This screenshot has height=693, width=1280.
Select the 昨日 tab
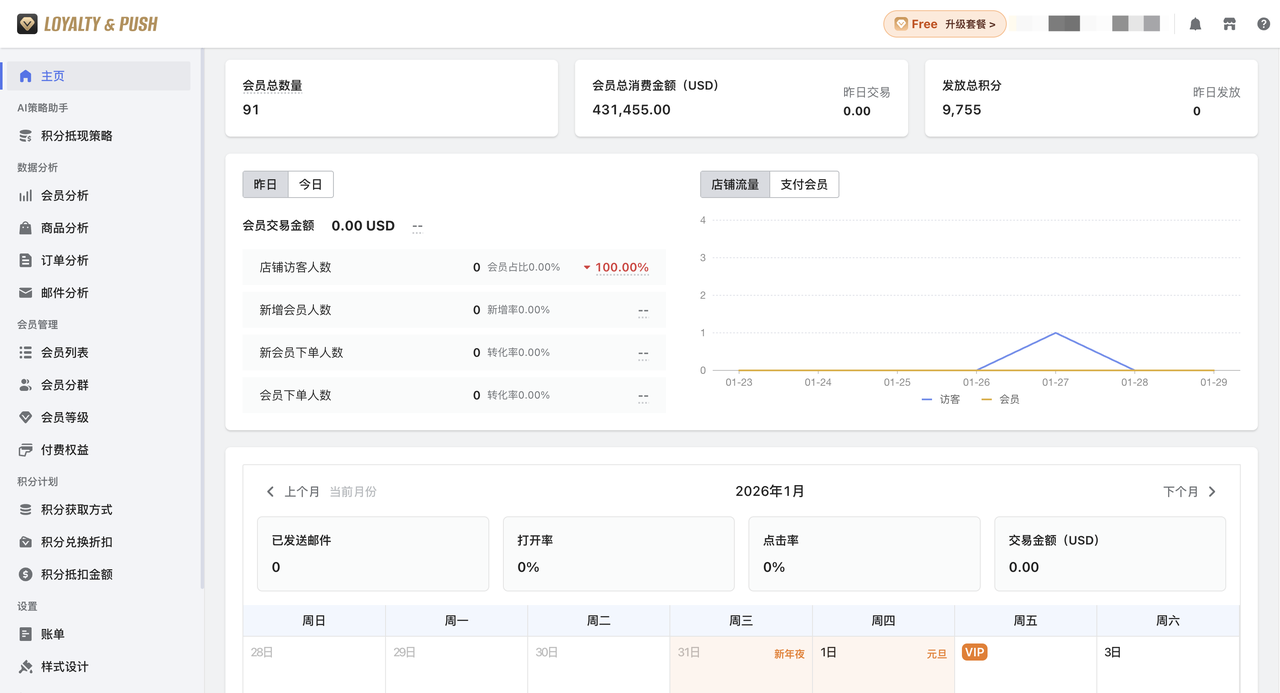coord(264,184)
